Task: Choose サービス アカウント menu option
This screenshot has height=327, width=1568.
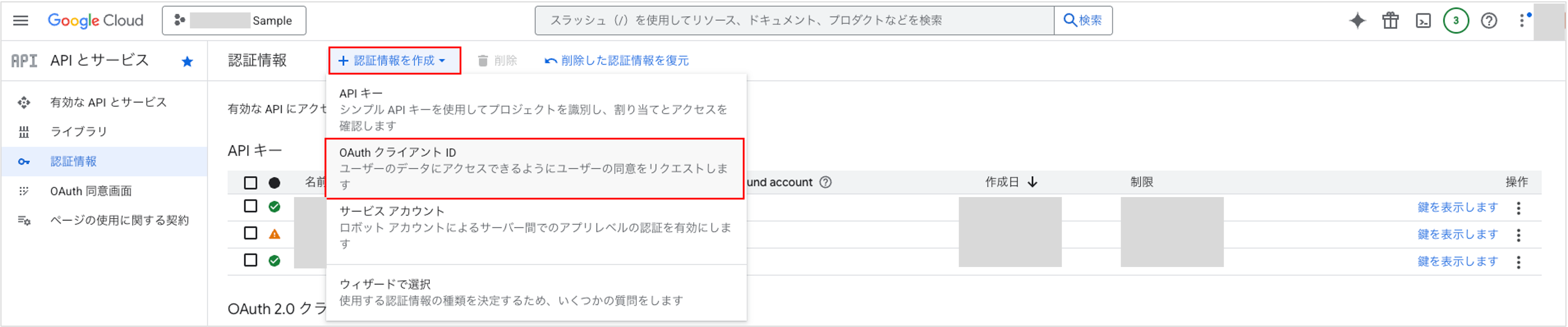Action: click(536, 227)
